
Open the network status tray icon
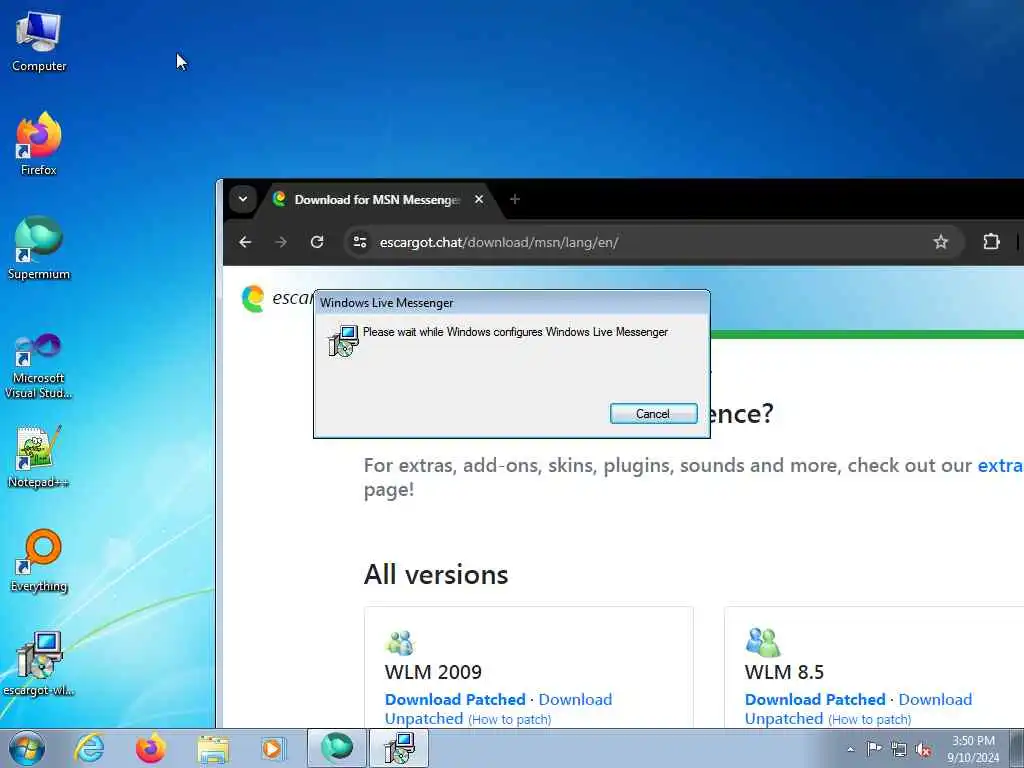899,749
